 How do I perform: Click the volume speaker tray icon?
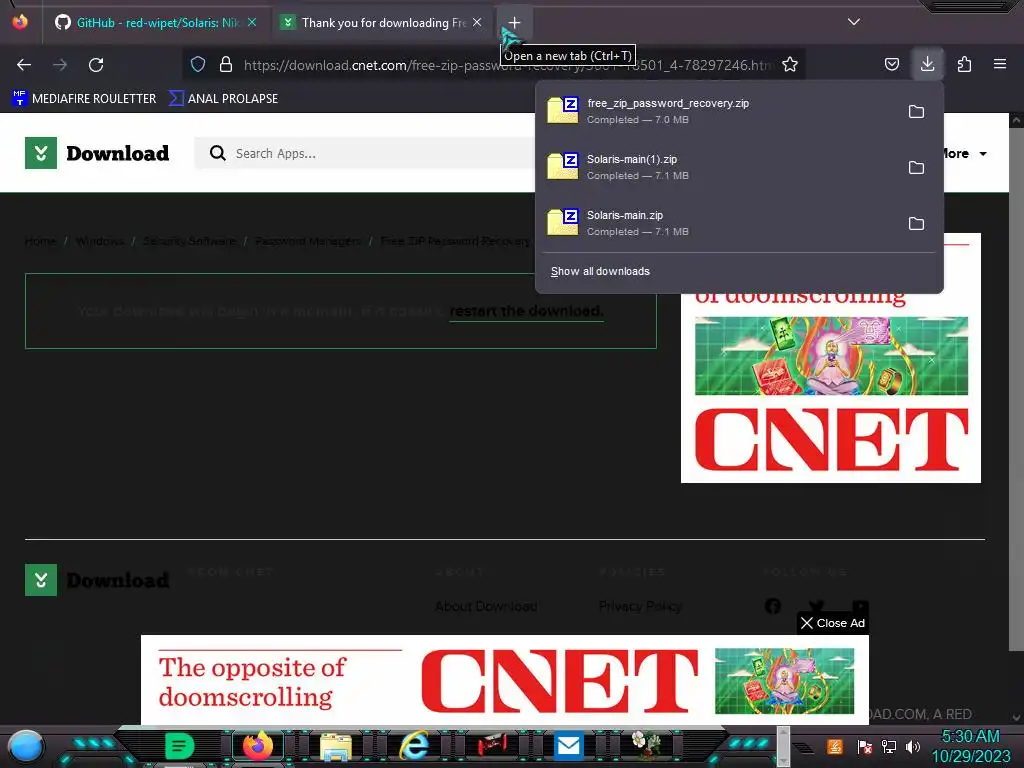point(913,746)
